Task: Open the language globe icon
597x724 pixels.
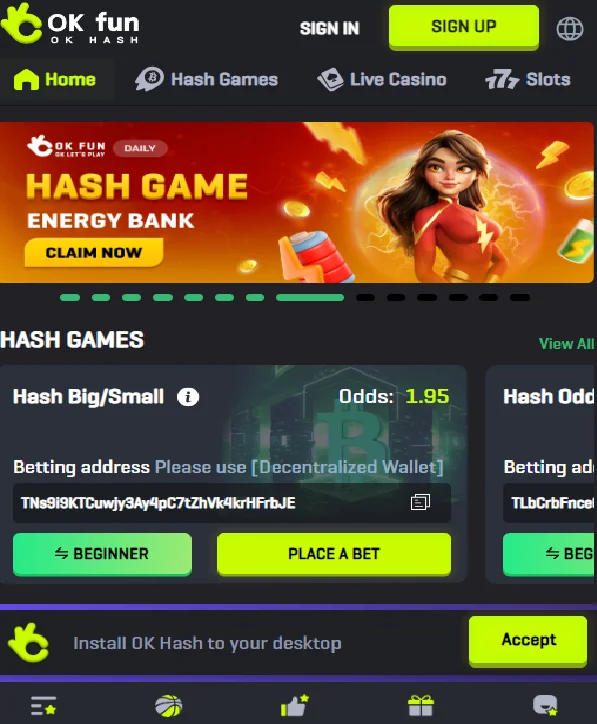Action: (570, 29)
